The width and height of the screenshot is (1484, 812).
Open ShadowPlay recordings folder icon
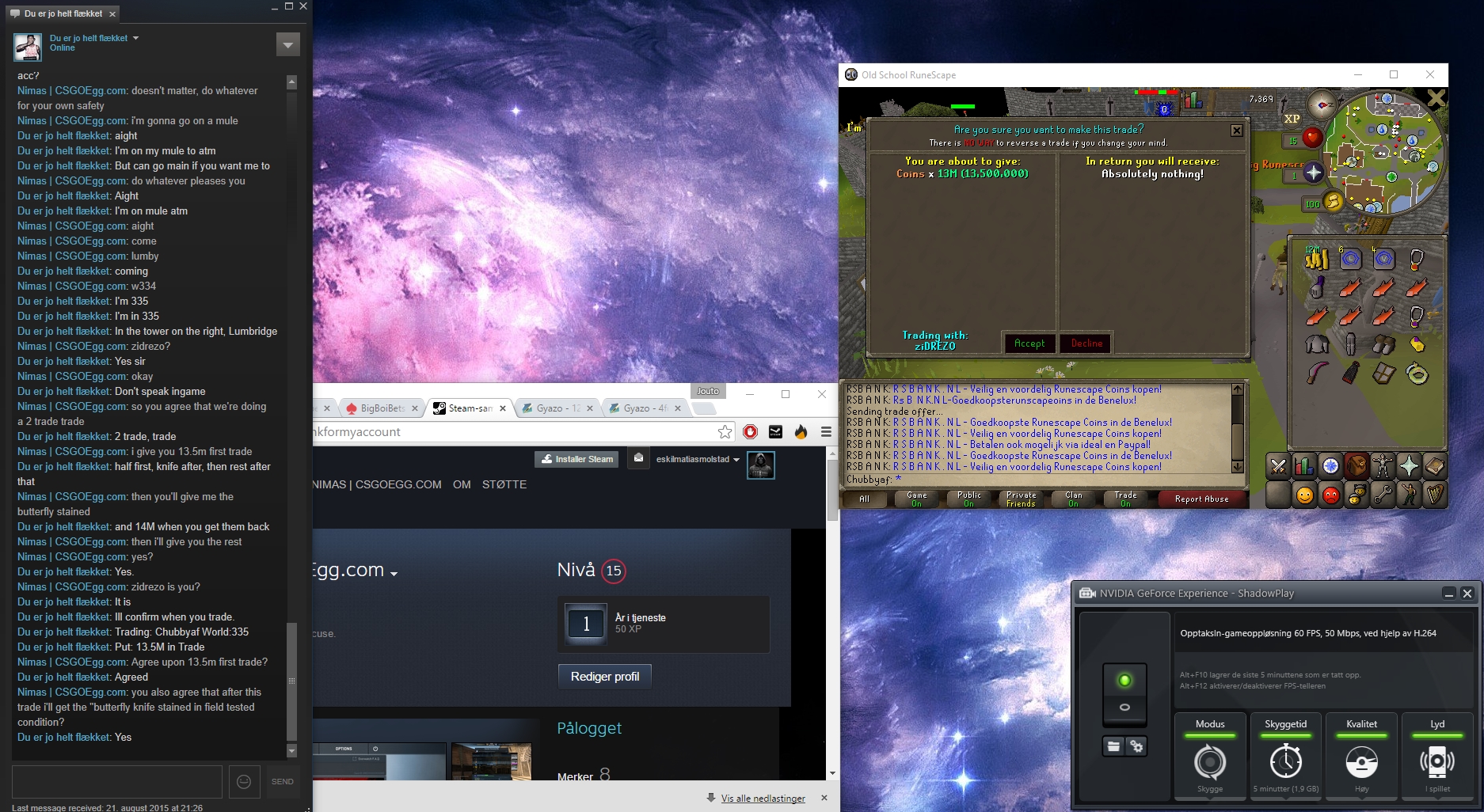(1113, 746)
